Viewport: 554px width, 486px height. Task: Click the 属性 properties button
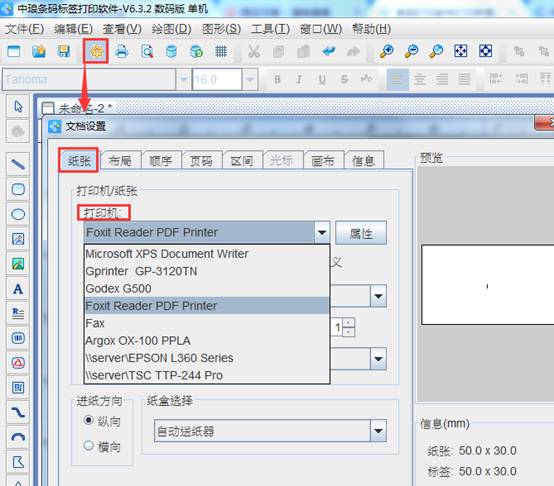(x=361, y=233)
